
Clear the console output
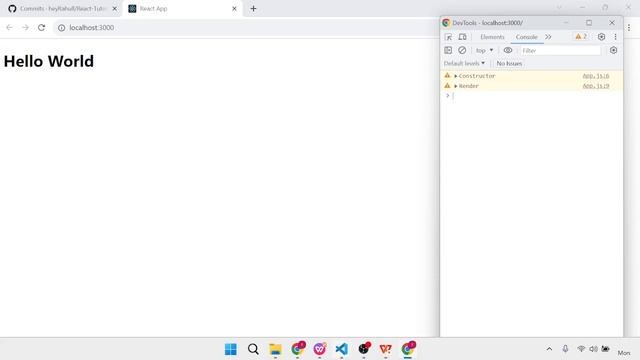(x=462, y=50)
